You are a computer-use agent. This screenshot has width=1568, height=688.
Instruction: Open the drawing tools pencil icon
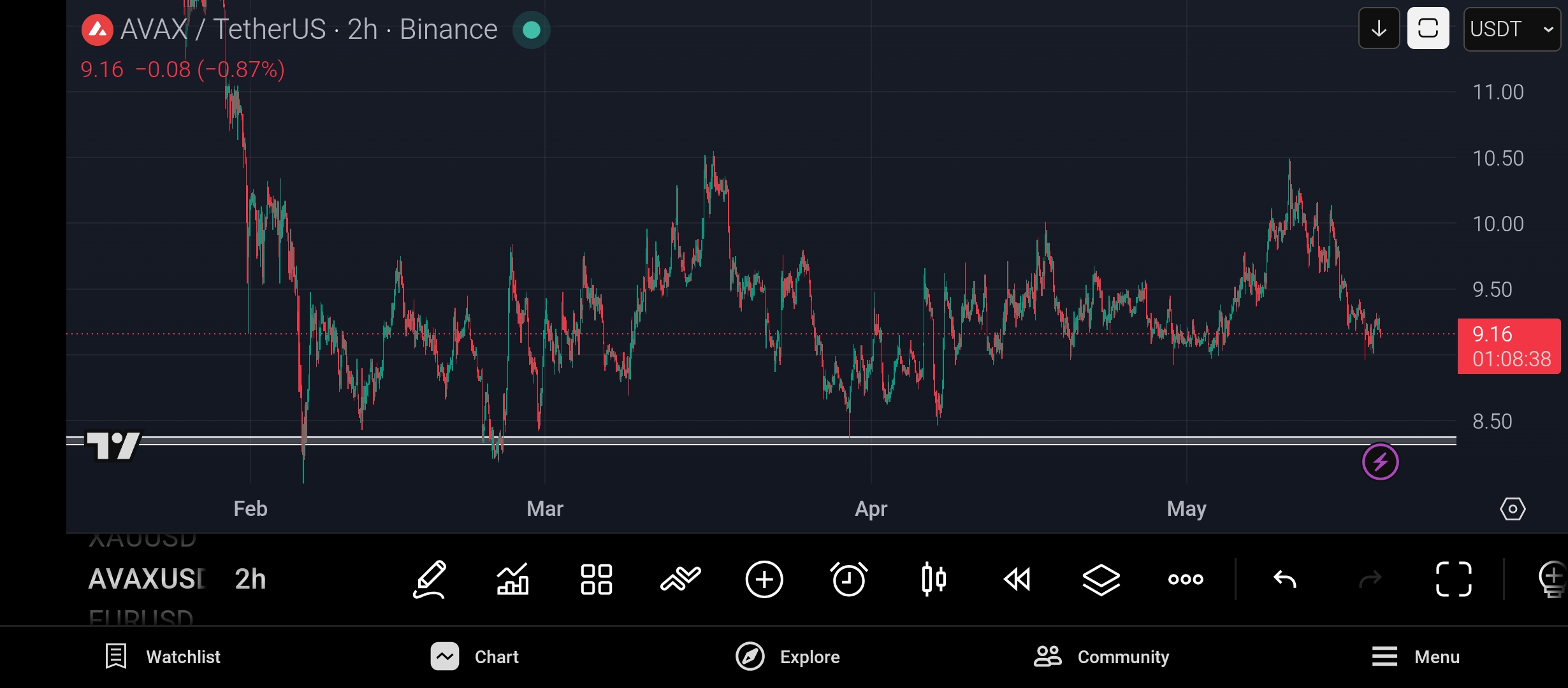click(x=430, y=579)
